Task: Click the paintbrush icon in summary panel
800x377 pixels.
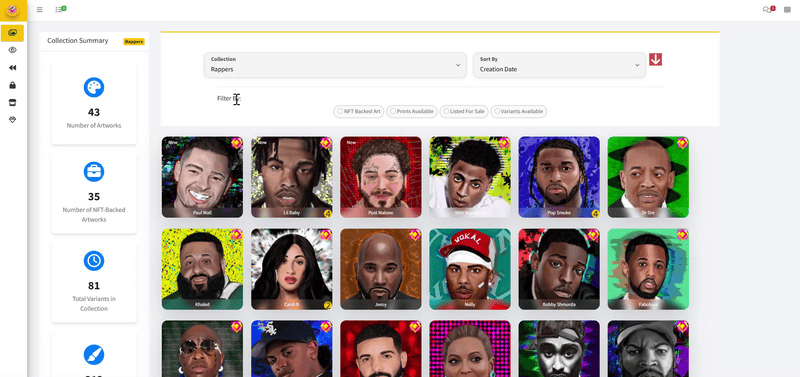Action: tap(94, 355)
